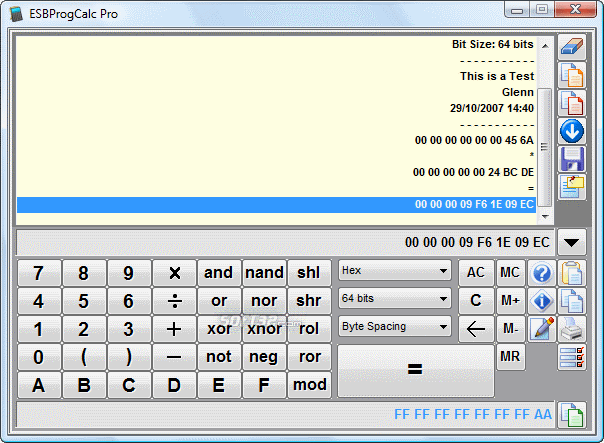Save tape with the floppy disk icon
The image size is (604, 443).
(x=572, y=159)
